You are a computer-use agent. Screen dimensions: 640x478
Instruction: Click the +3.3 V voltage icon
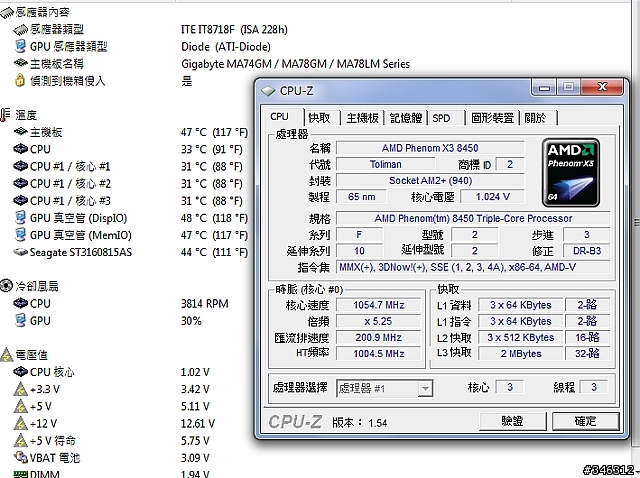[20, 389]
